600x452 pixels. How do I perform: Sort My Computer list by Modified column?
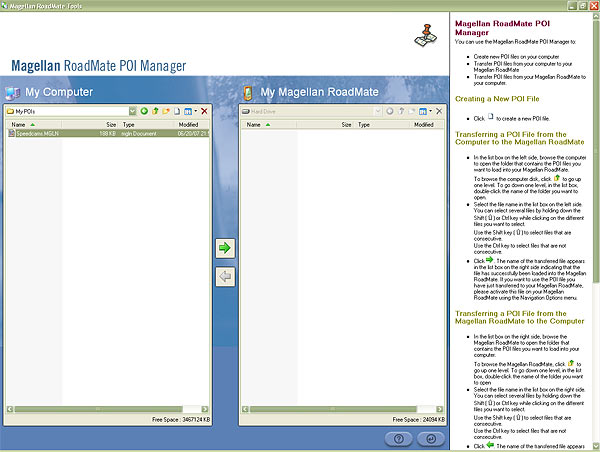coord(192,124)
